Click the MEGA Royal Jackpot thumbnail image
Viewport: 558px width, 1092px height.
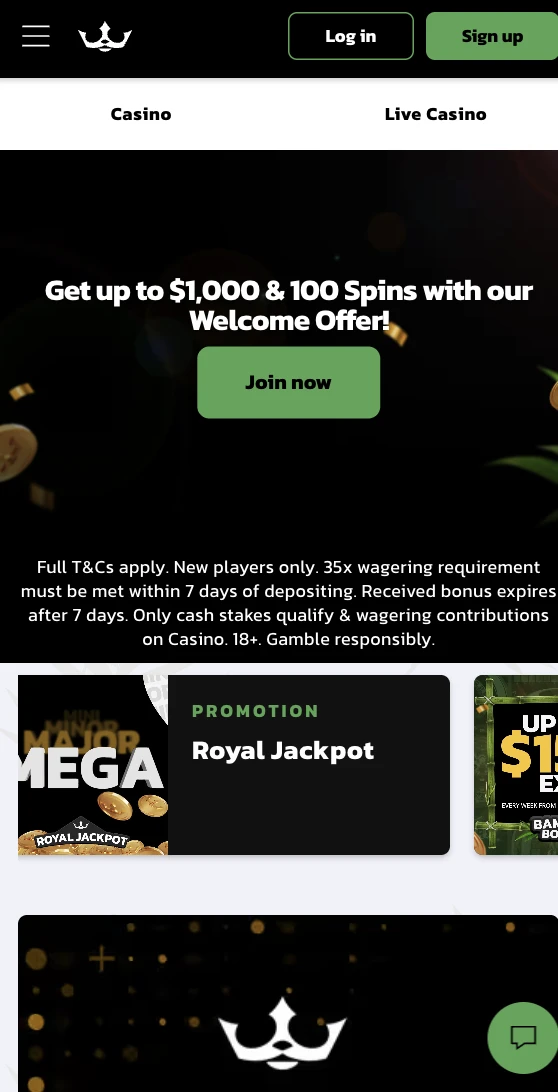click(93, 765)
